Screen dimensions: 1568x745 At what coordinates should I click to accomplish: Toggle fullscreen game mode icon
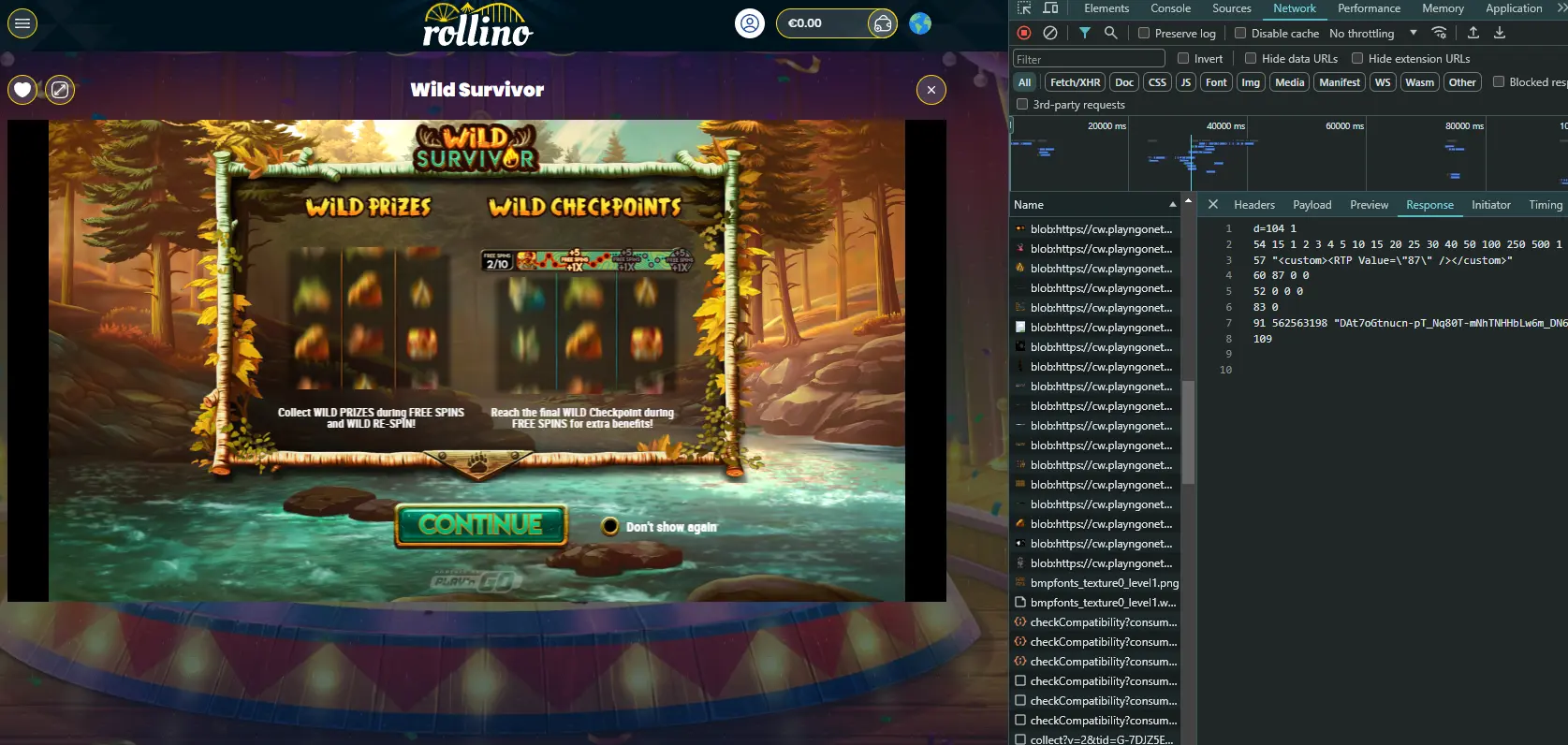point(60,90)
